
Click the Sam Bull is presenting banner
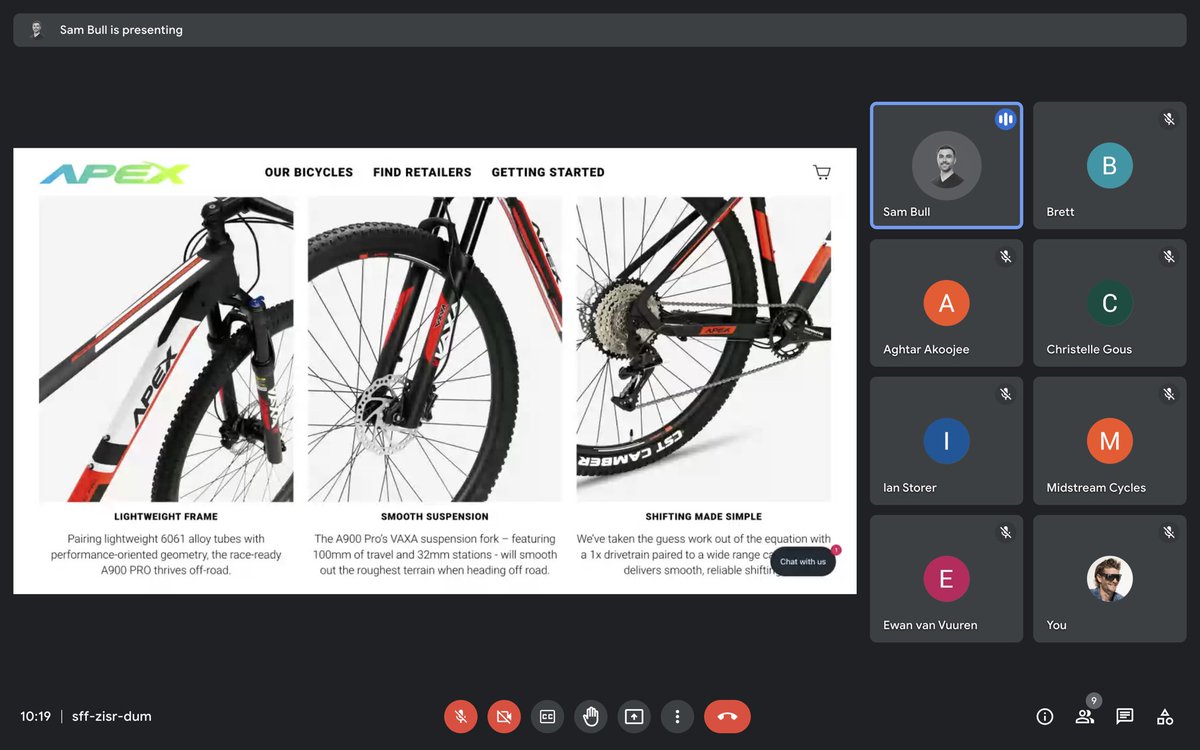click(600, 30)
